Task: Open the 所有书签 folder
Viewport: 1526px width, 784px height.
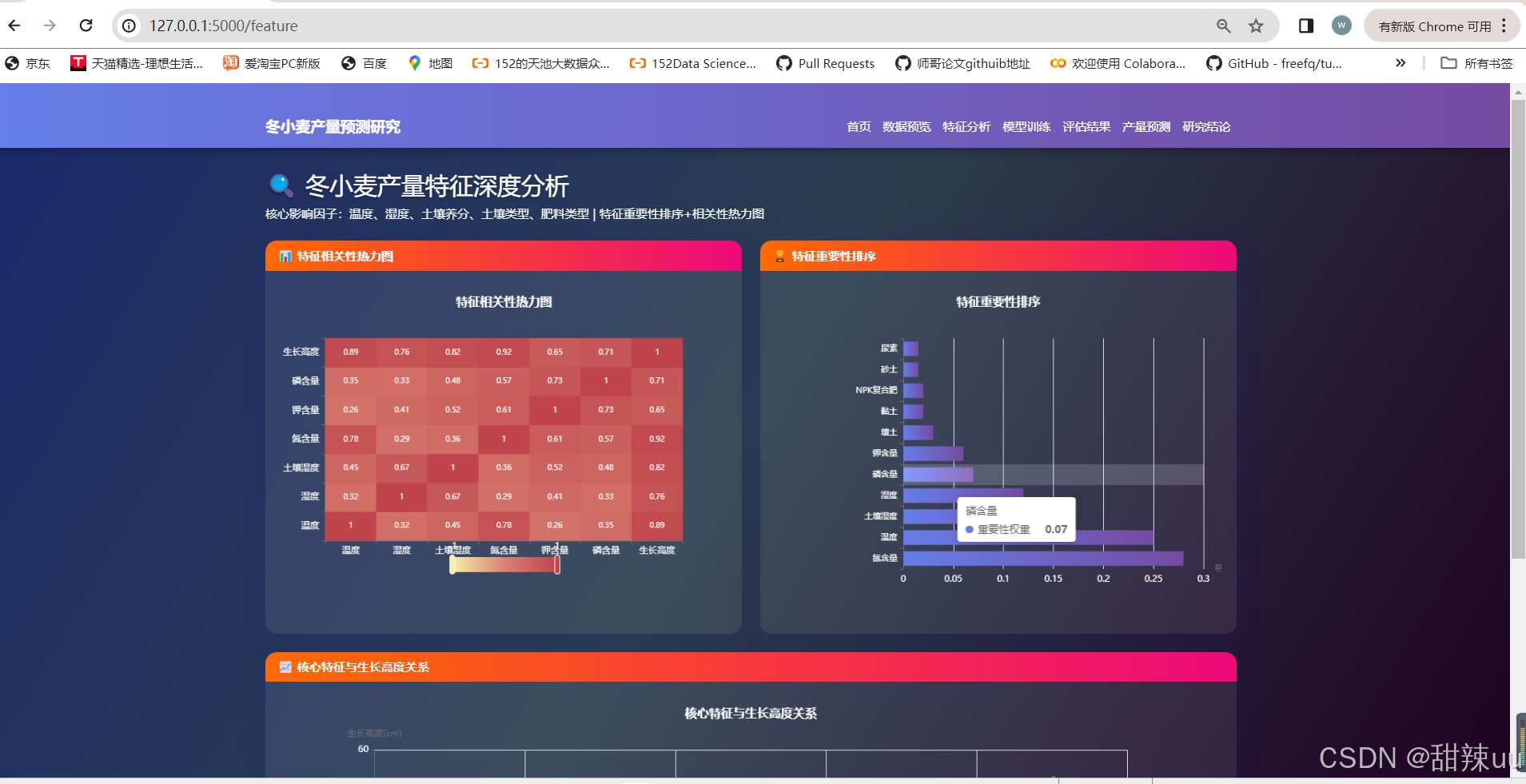Action: coord(1476,63)
